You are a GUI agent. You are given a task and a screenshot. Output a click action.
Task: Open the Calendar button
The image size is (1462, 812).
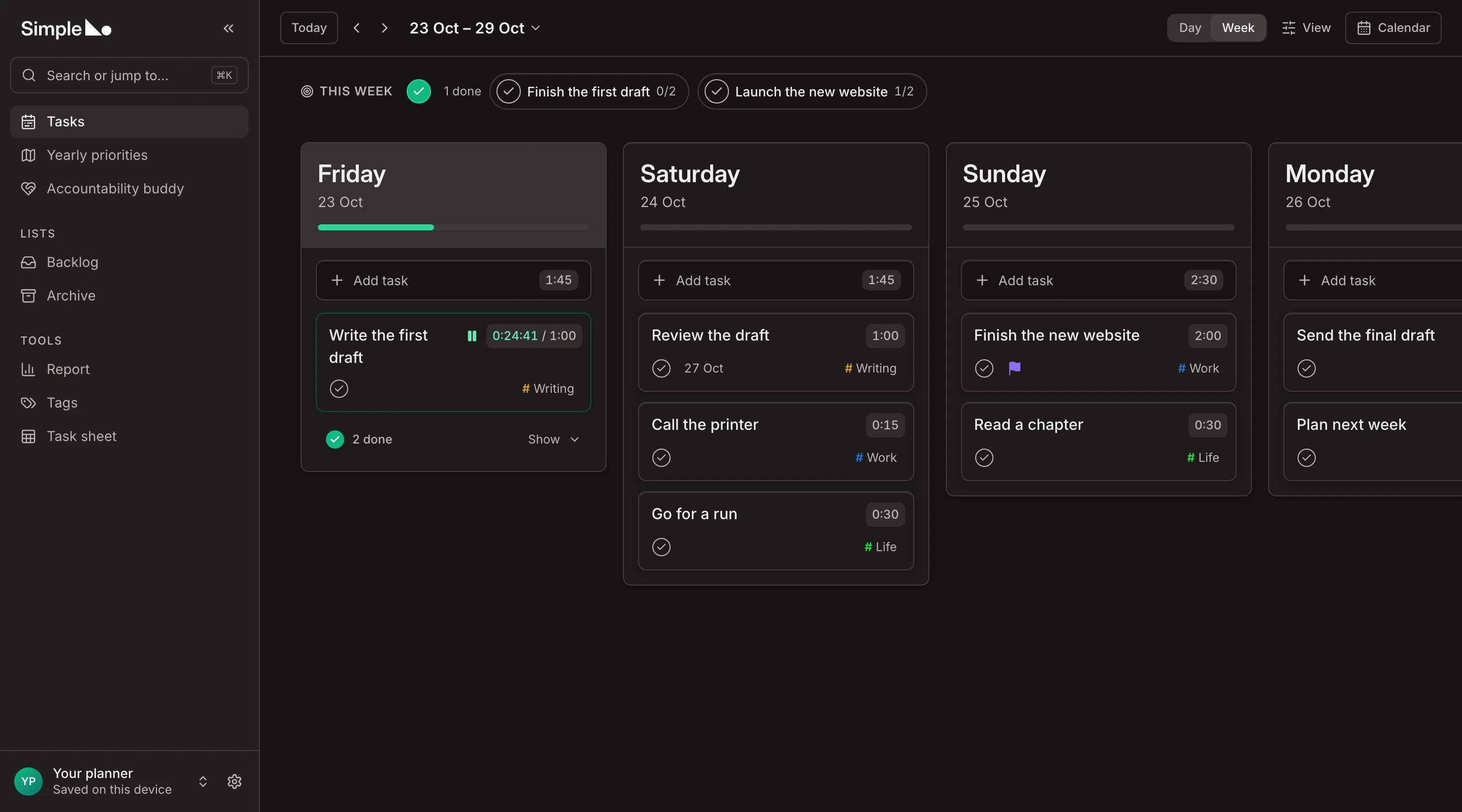[1393, 28]
